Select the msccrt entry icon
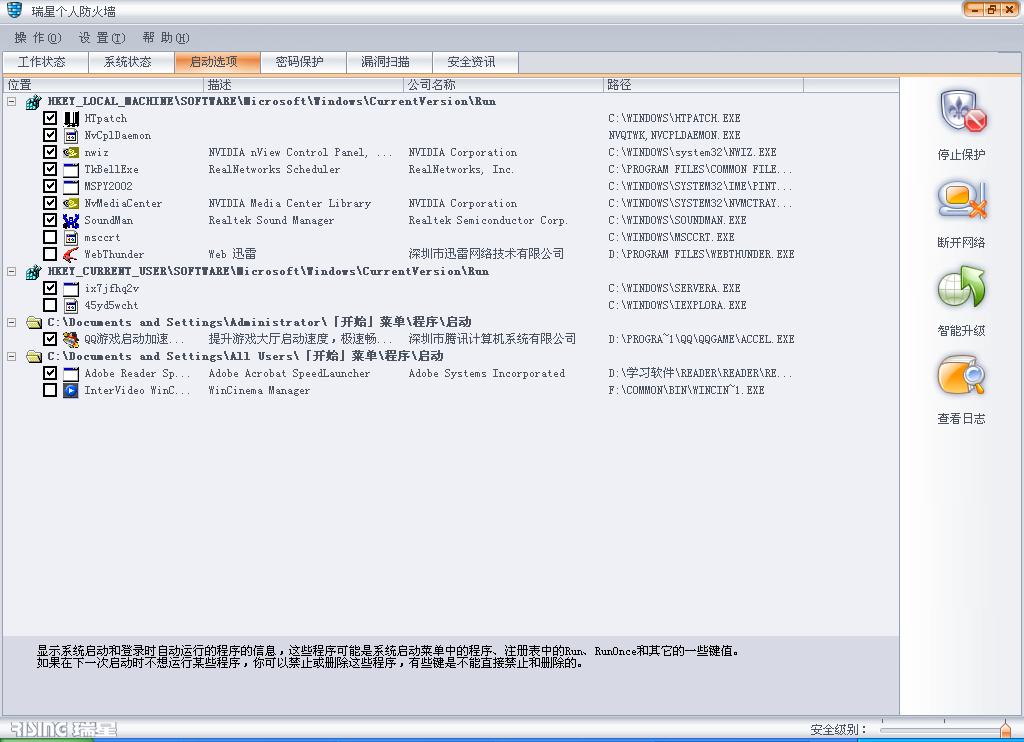The height and width of the screenshot is (742, 1024). coord(71,237)
